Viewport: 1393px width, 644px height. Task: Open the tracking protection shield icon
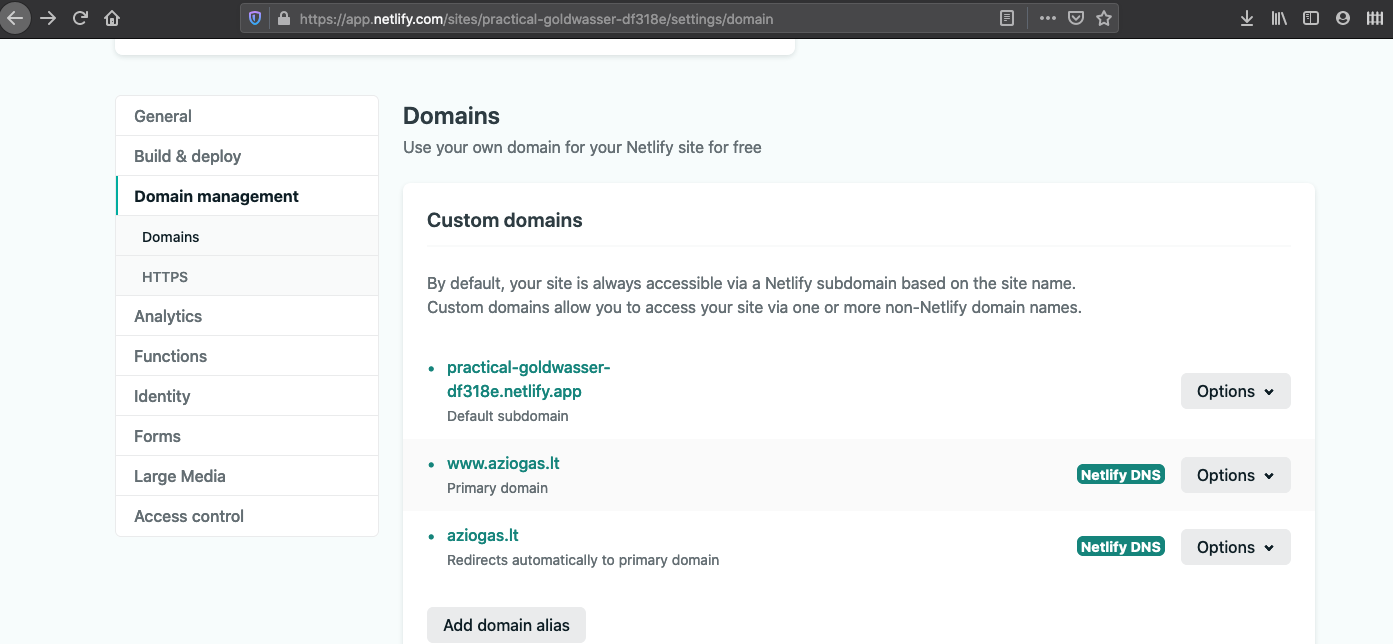point(254,17)
